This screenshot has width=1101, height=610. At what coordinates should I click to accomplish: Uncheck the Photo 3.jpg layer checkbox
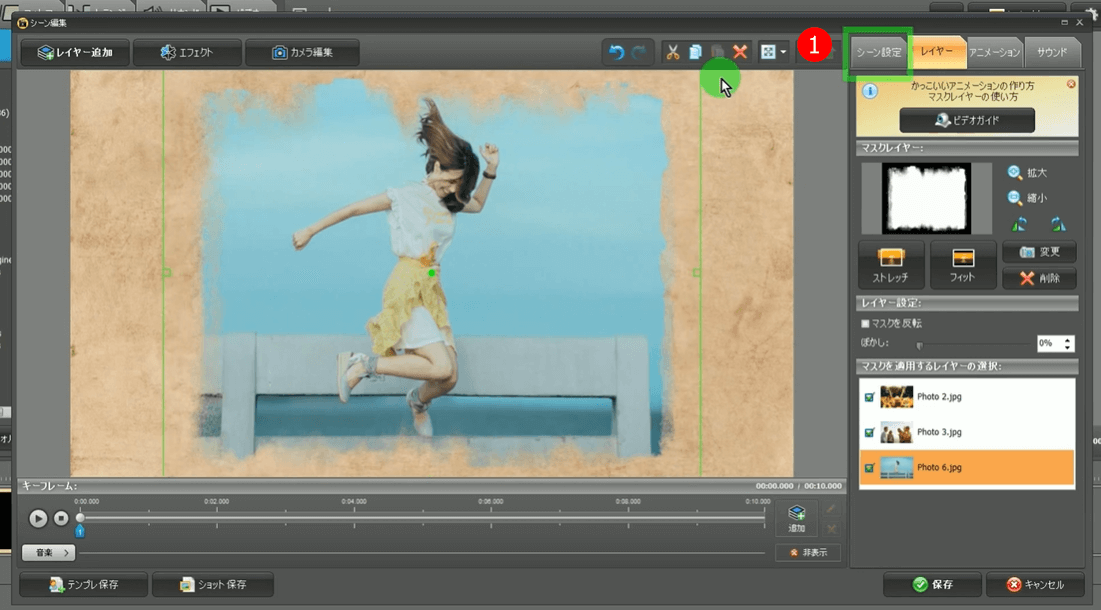pos(868,432)
